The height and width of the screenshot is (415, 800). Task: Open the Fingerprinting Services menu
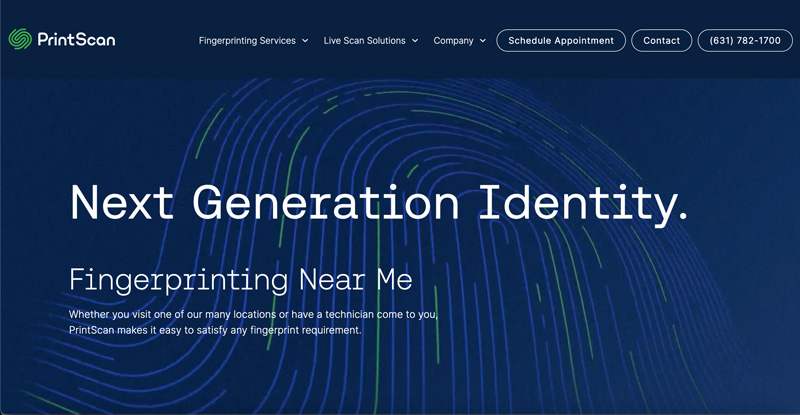coord(247,40)
